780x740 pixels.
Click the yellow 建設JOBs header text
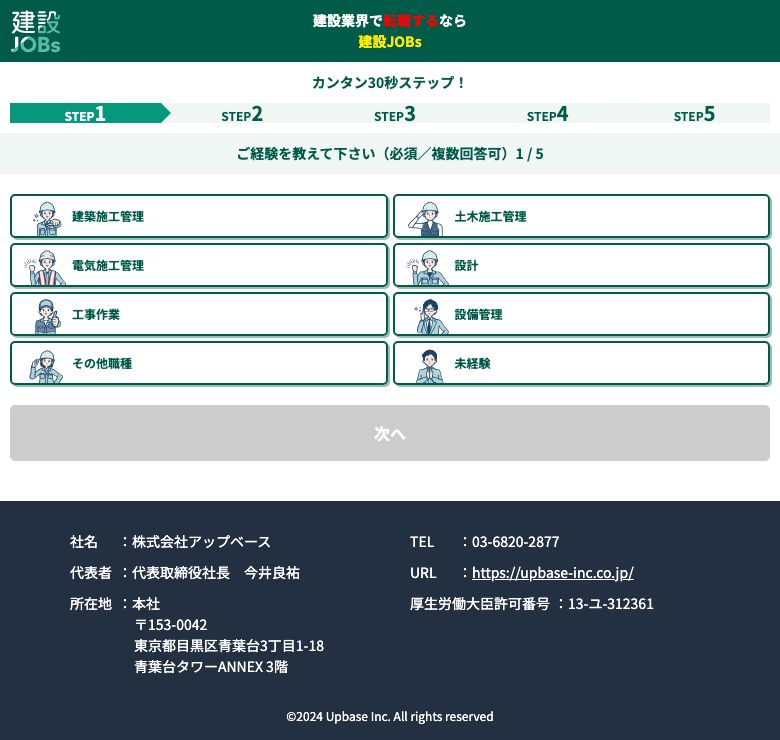point(390,42)
